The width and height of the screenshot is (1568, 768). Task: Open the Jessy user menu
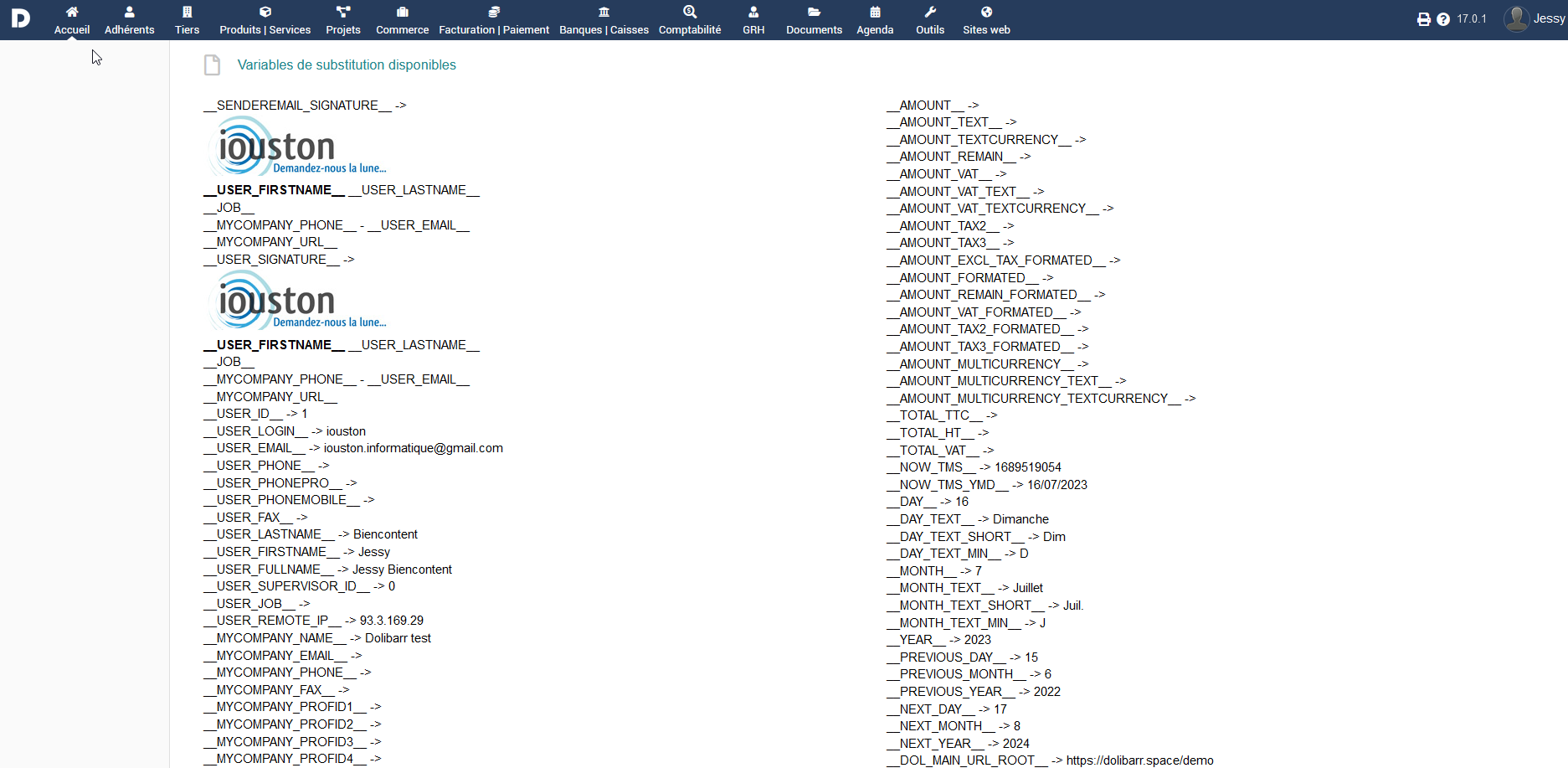point(1535,18)
